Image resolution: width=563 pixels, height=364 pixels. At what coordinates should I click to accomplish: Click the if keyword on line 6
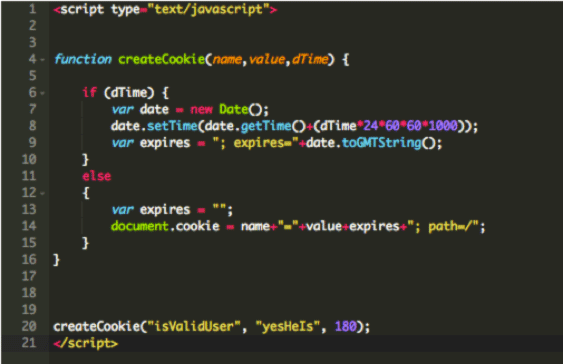tap(90, 92)
